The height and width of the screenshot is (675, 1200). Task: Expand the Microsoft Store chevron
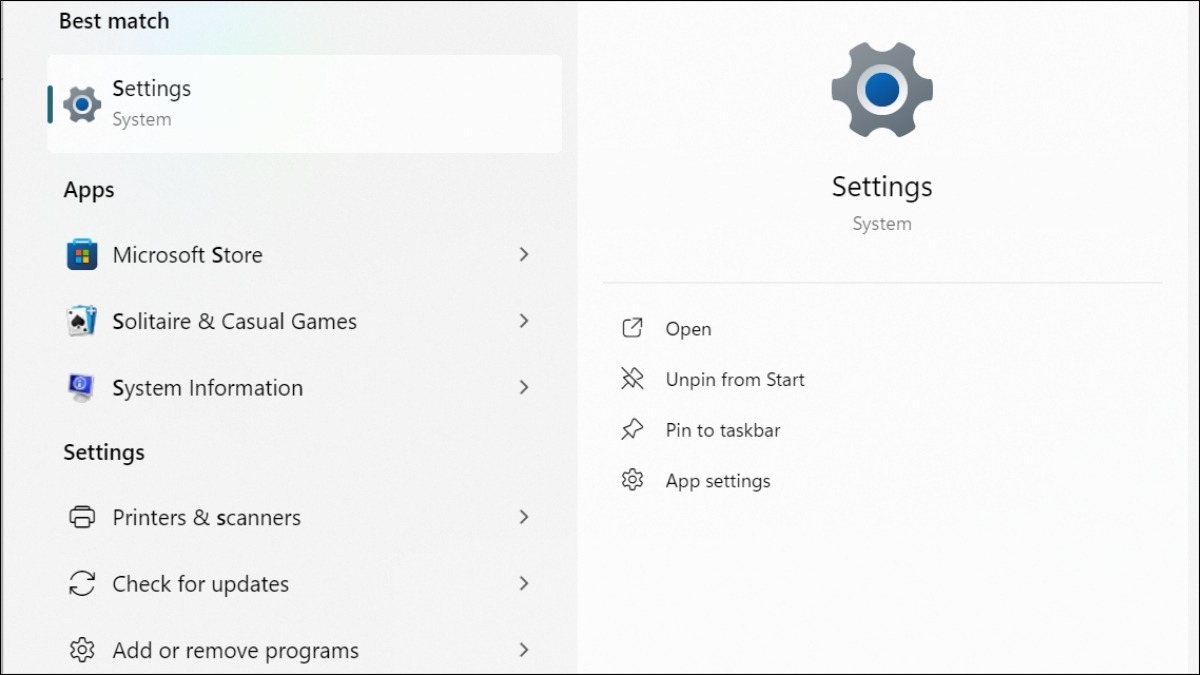pos(523,255)
